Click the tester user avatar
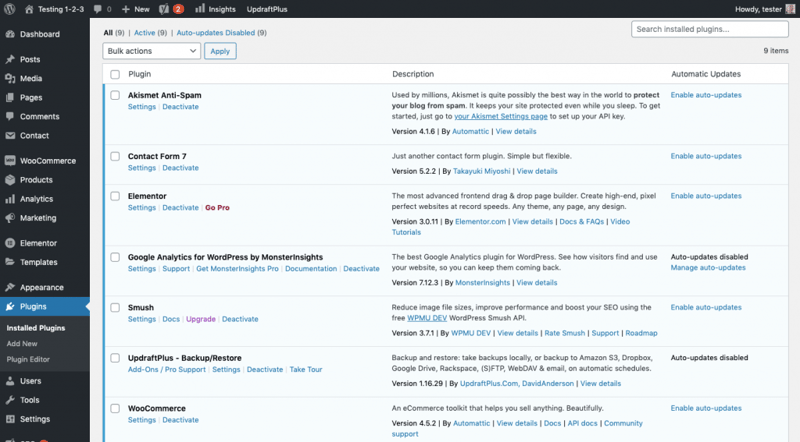This screenshot has height=442, width=800. pos(790,9)
